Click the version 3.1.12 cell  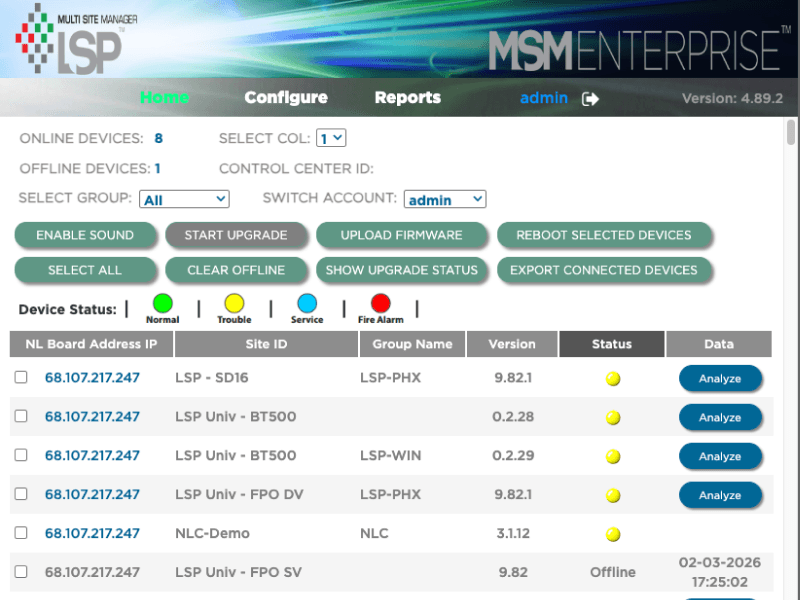point(513,533)
